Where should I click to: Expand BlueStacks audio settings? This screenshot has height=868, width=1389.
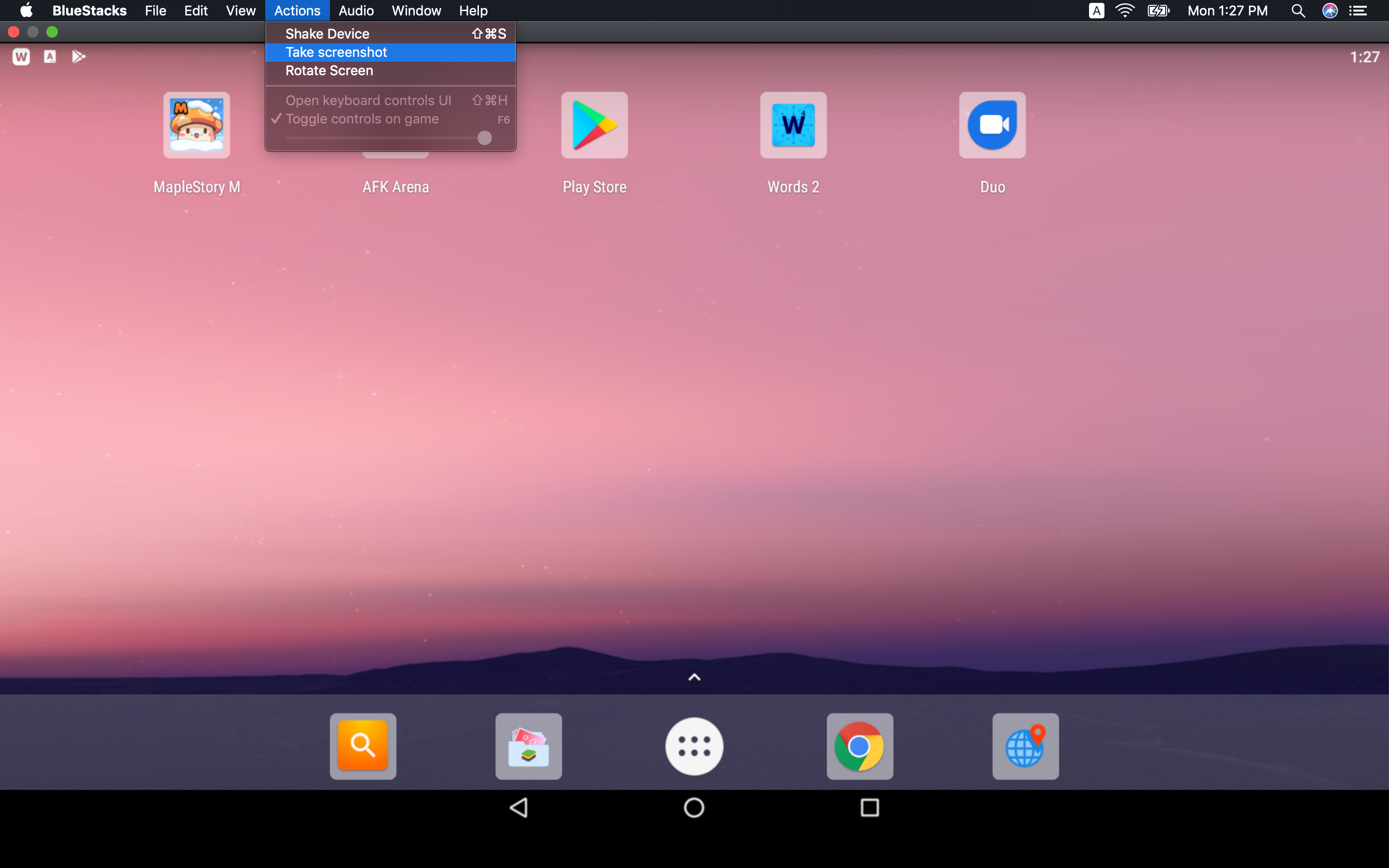click(355, 11)
